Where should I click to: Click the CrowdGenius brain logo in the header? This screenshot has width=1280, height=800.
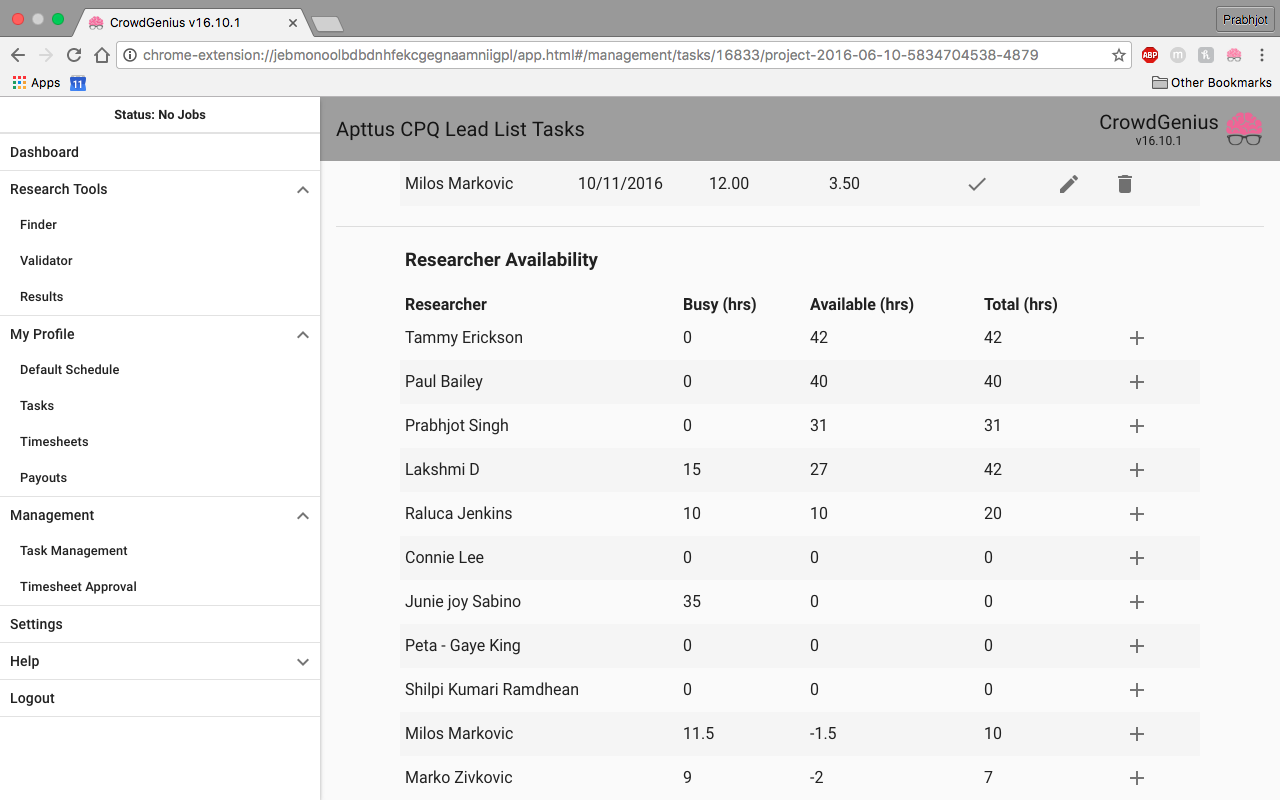click(1244, 129)
